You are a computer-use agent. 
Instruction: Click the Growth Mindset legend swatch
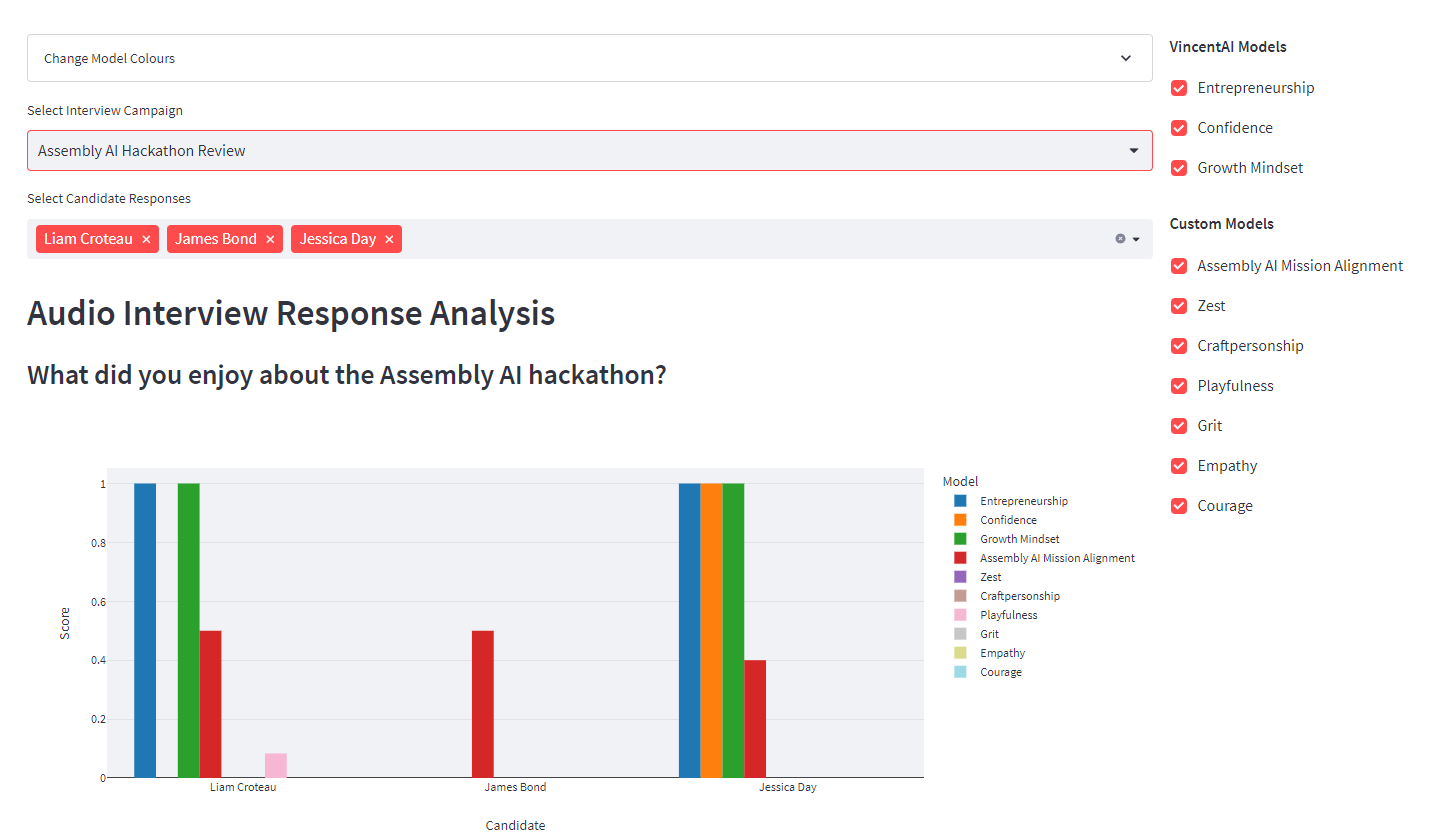(960, 539)
